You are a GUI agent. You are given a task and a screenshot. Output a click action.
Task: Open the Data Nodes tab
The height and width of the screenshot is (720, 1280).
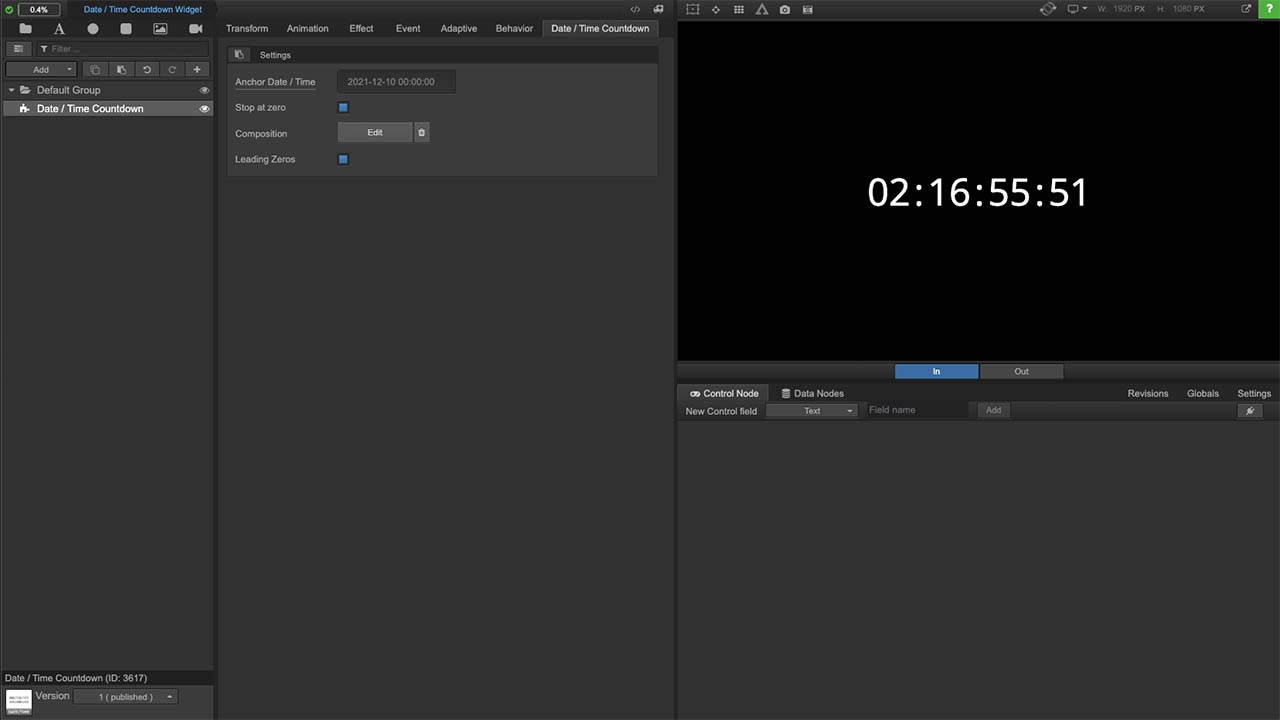pyautogui.click(x=812, y=393)
